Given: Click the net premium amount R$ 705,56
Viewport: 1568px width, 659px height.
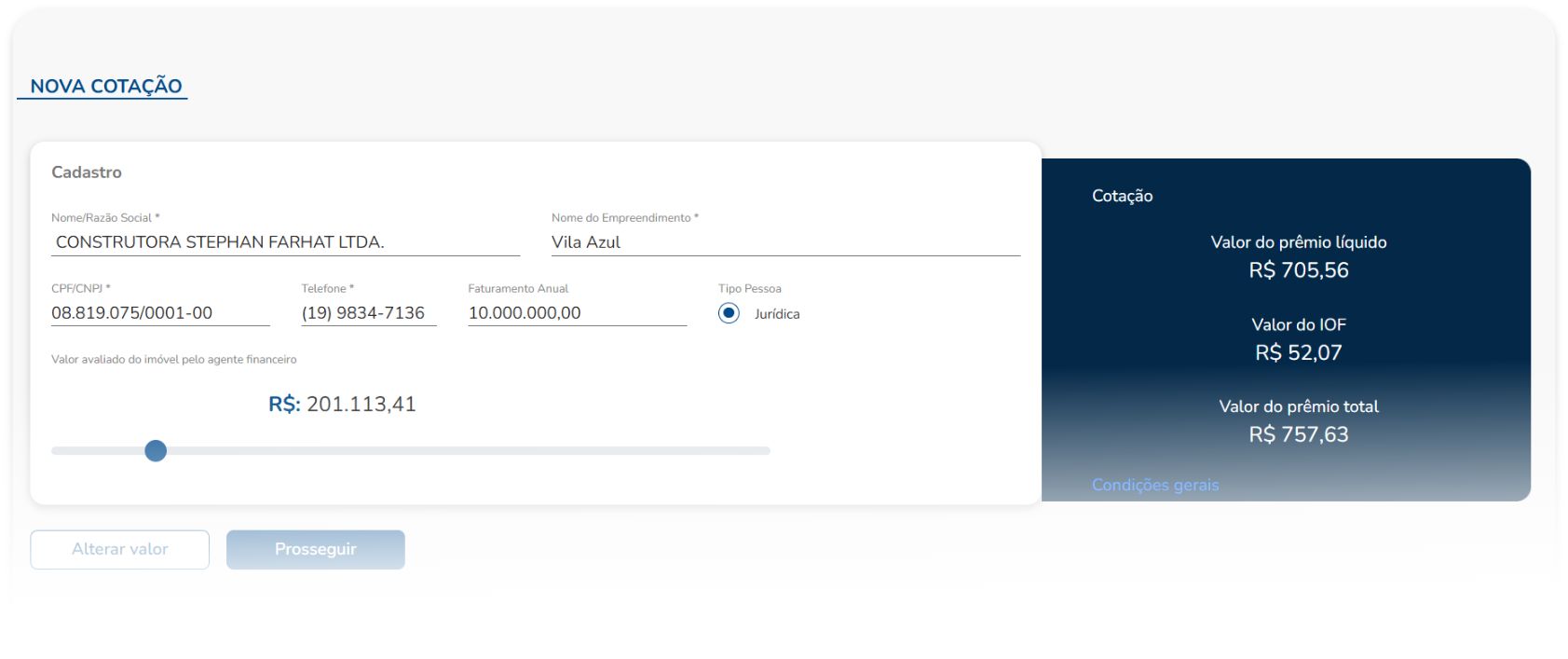Looking at the screenshot, I should (x=1298, y=270).
